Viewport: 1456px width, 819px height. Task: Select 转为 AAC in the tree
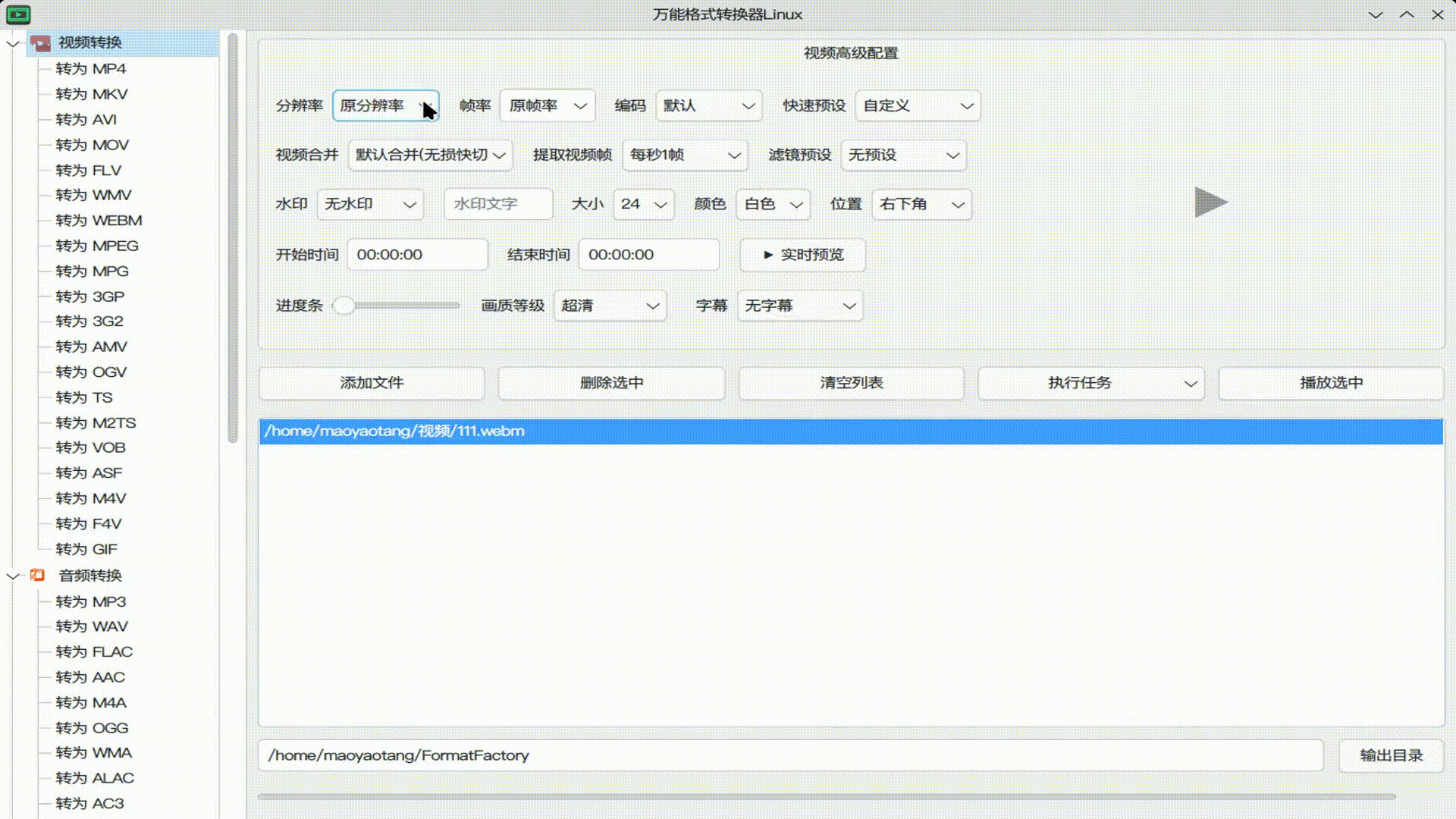90,678
